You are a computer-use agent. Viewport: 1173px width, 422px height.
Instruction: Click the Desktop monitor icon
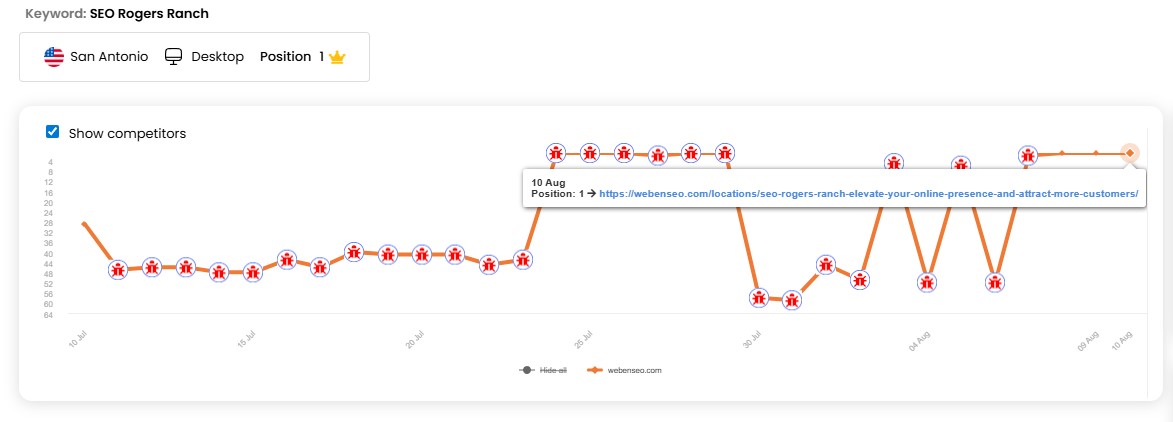click(174, 57)
